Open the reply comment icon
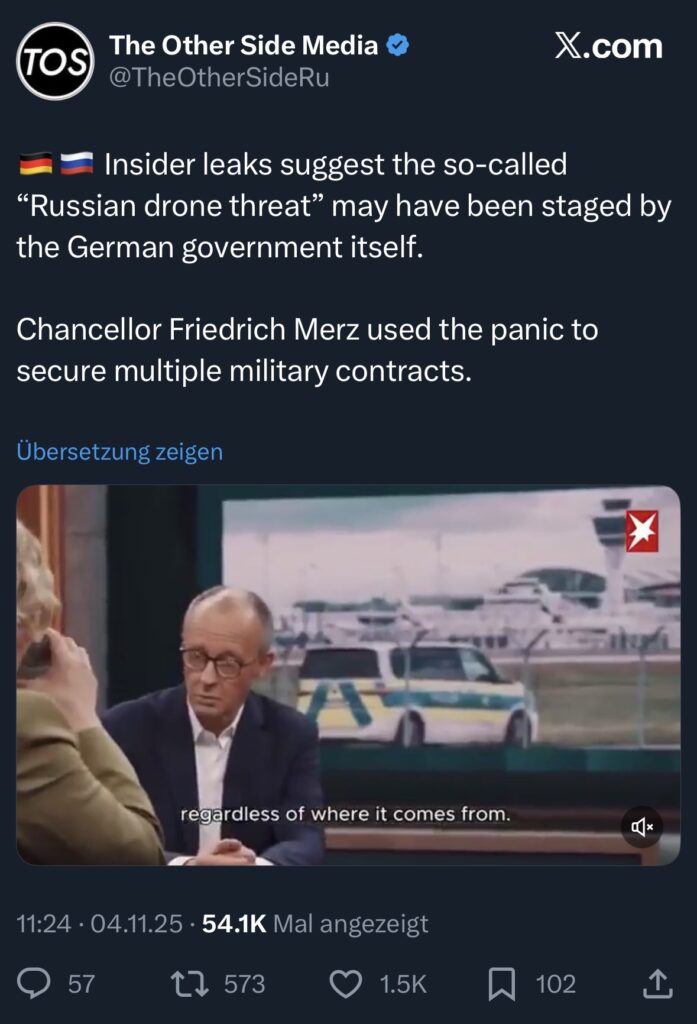 [x=35, y=984]
